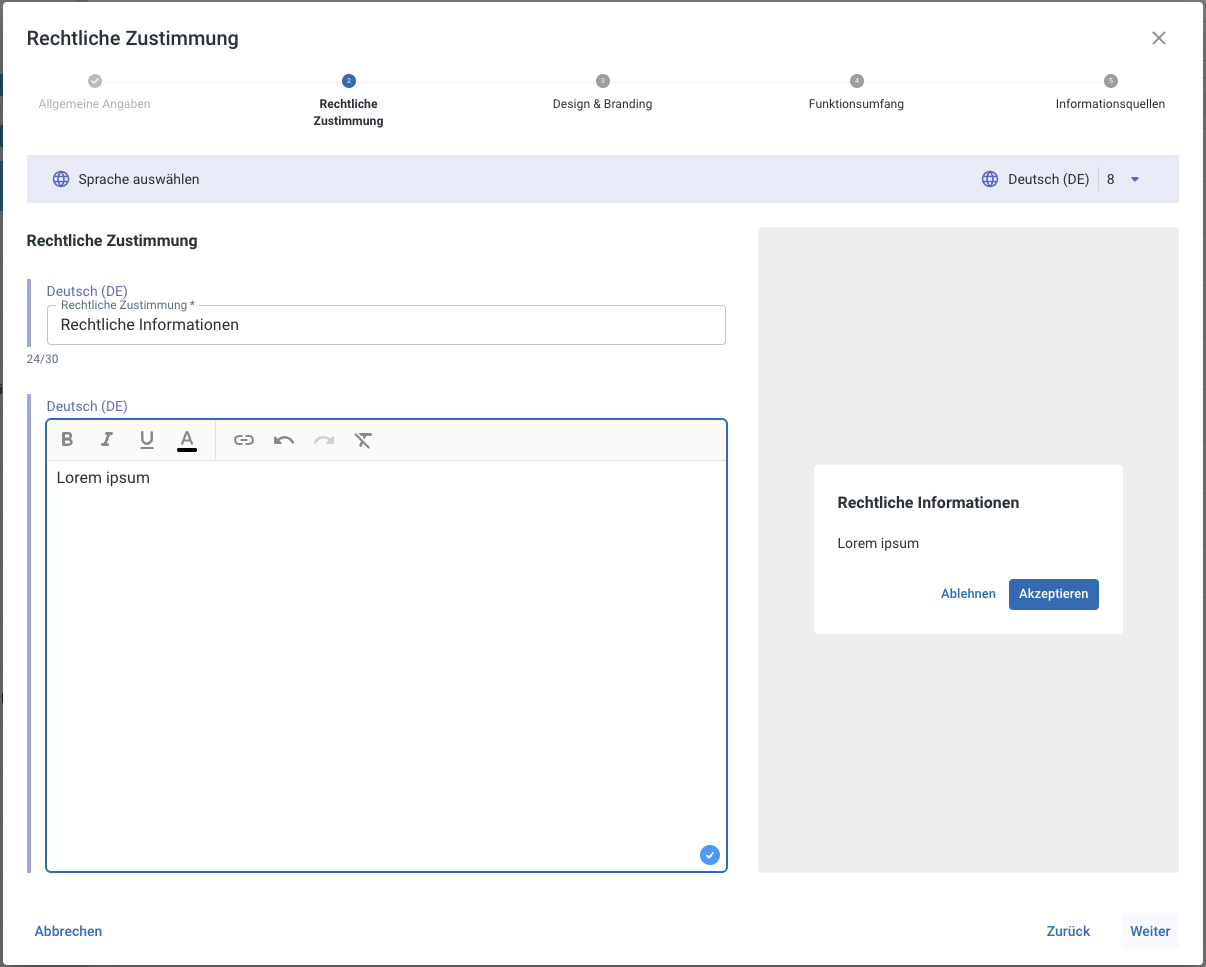Viewport: 1206px width, 967px height.
Task: Toggle italic formatting in the editor toolbar
Action: (x=107, y=439)
